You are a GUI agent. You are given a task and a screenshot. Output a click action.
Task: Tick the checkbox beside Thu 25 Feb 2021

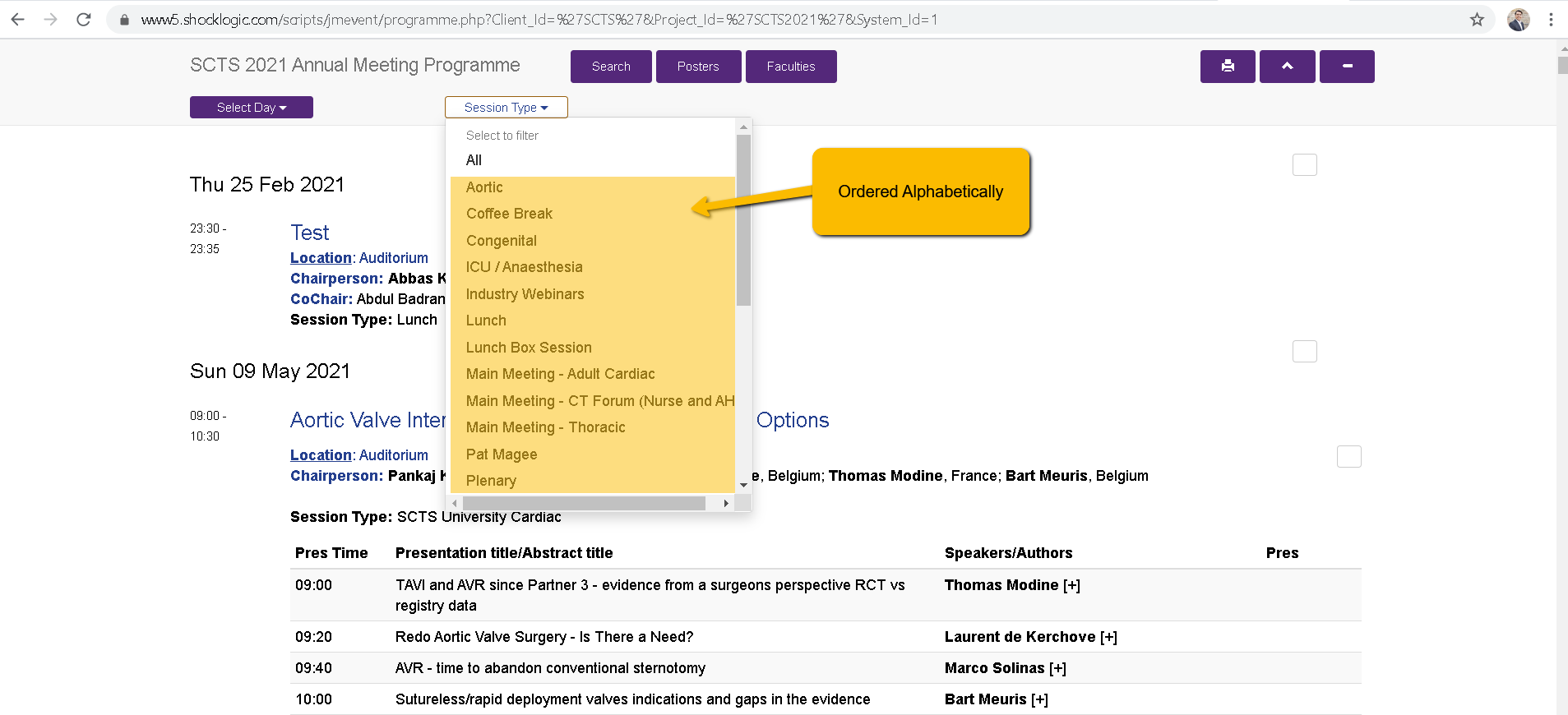pos(1304,165)
